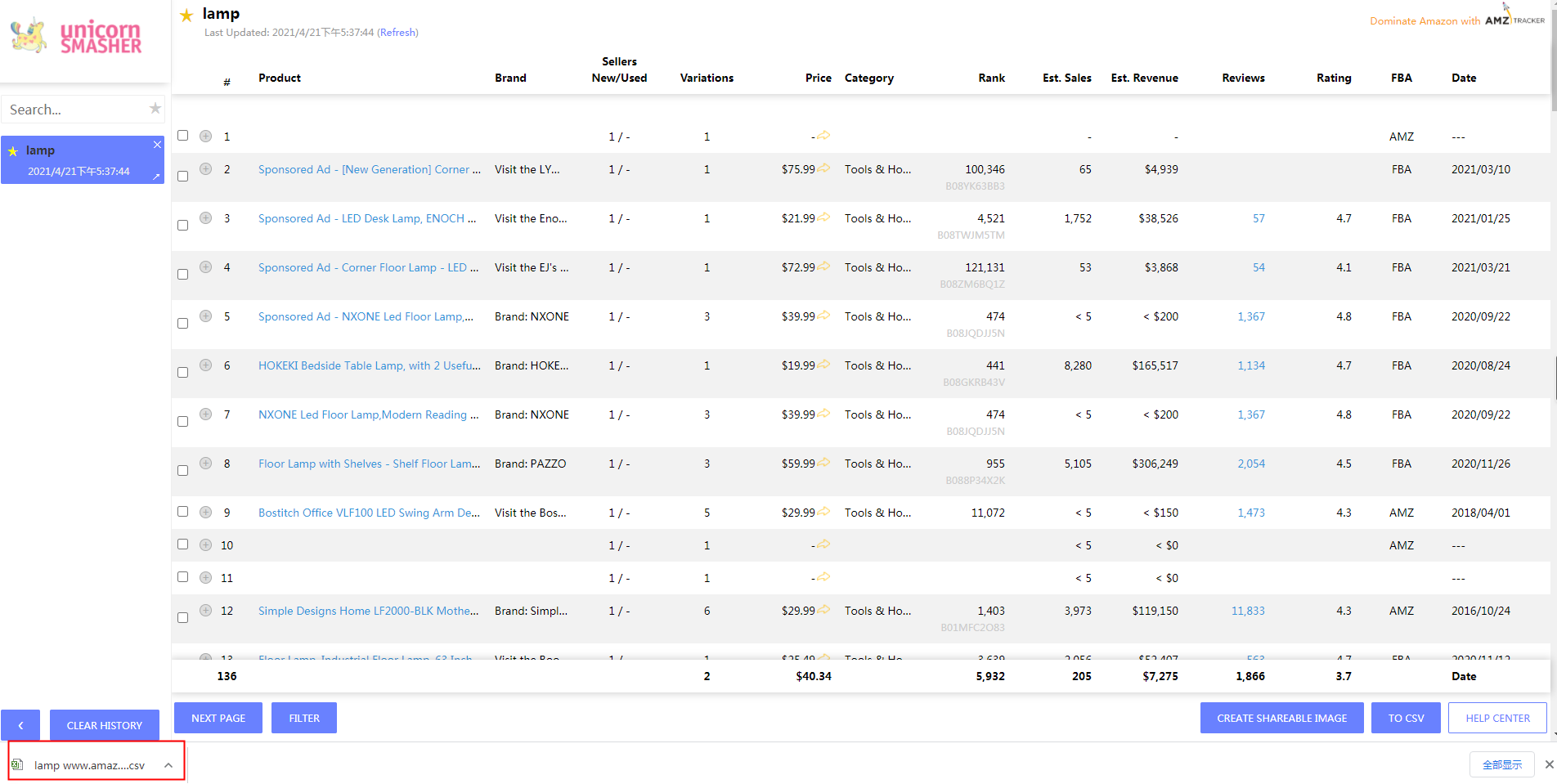Sort by Price column header
The height and width of the screenshot is (784, 1557).
click(818, 78)
